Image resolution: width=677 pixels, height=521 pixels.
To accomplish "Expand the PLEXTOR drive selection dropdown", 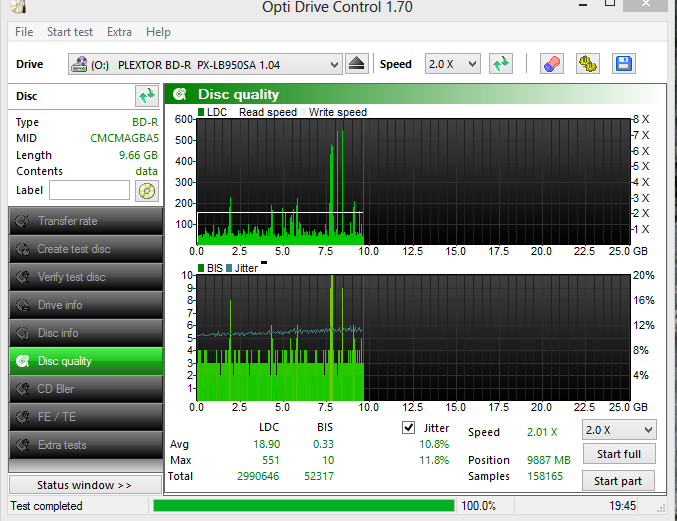I will tap(334, 65).
